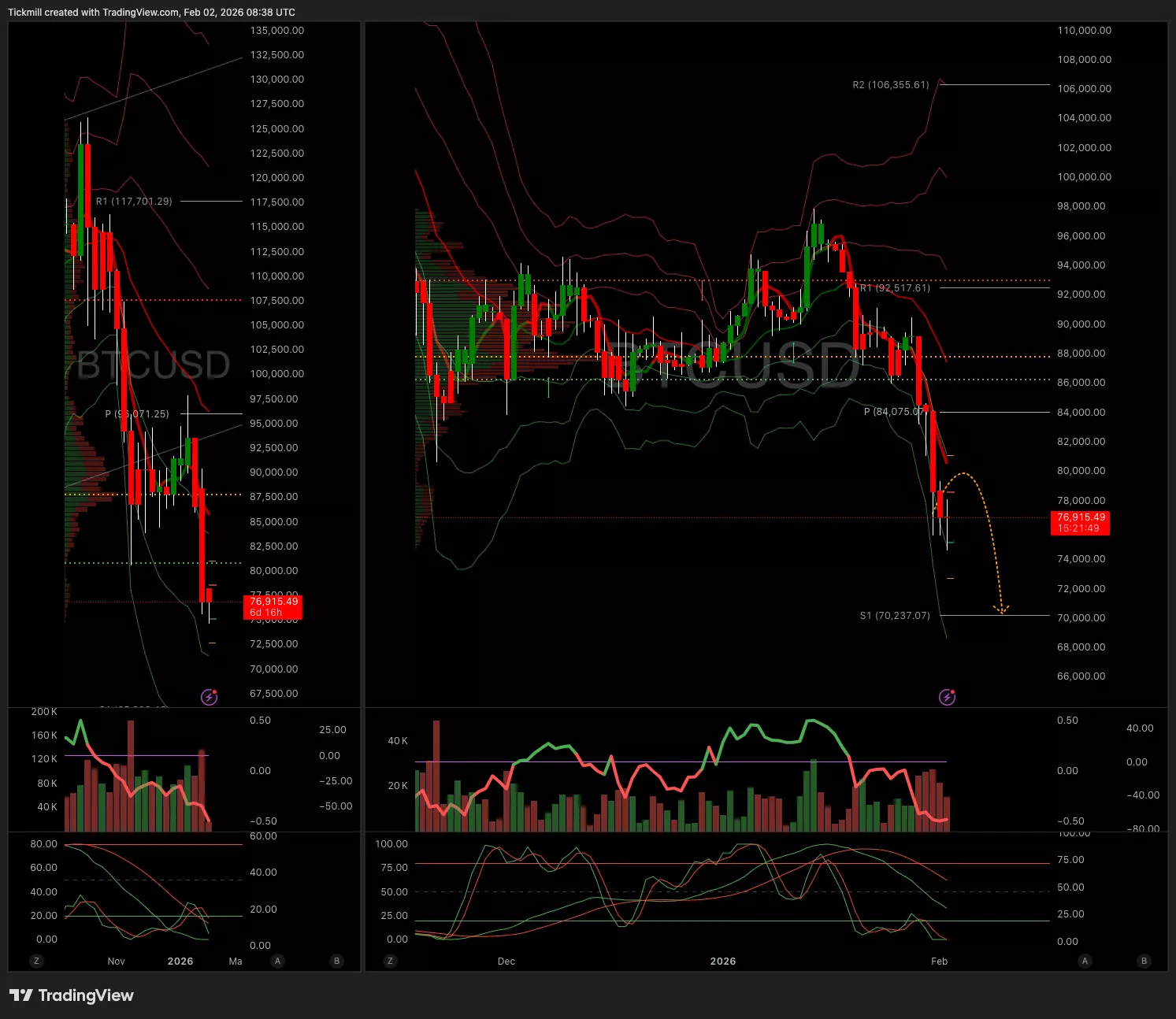The width and height of the screenshot is (1176, 1019).
Task: Click the Tickmill created with TradingView.com header
Action: point(151,12)
